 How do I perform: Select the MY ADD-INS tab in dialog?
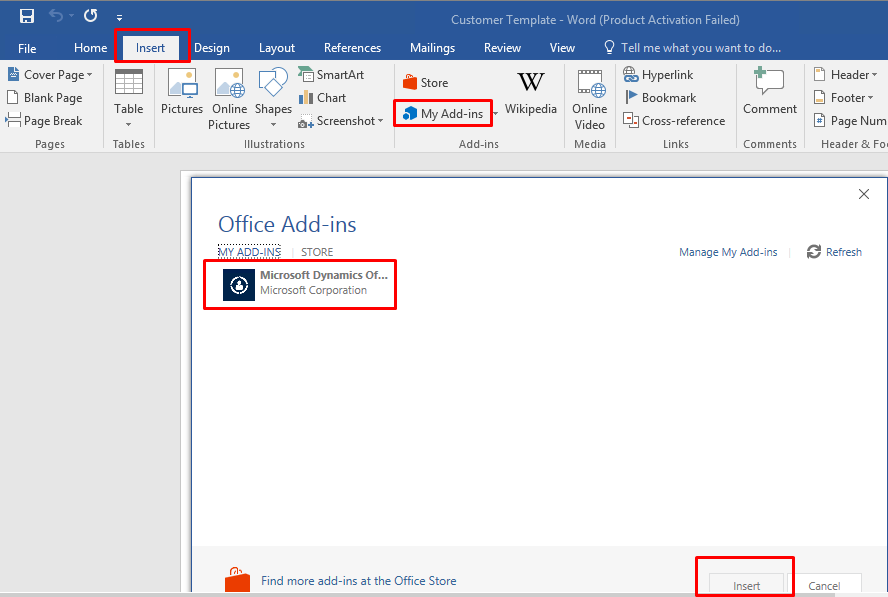[x=250, y=252]
